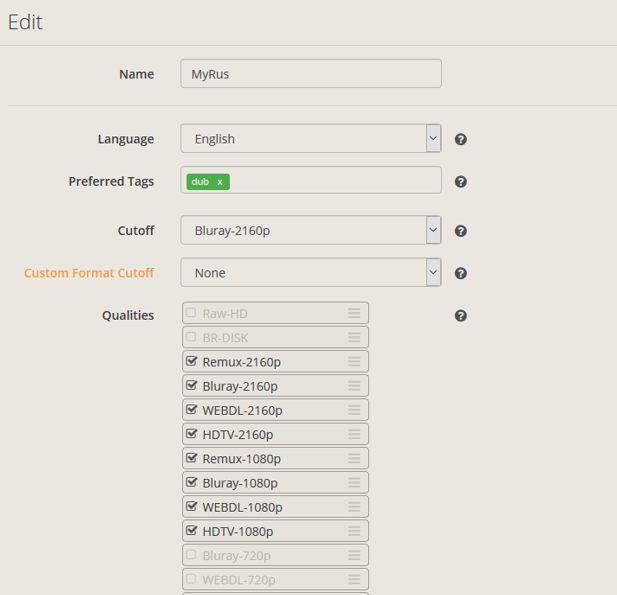Click the drag handle on the Raw-HD row
Viewport: 617px width, 595px height.
(x=354, y=313)
